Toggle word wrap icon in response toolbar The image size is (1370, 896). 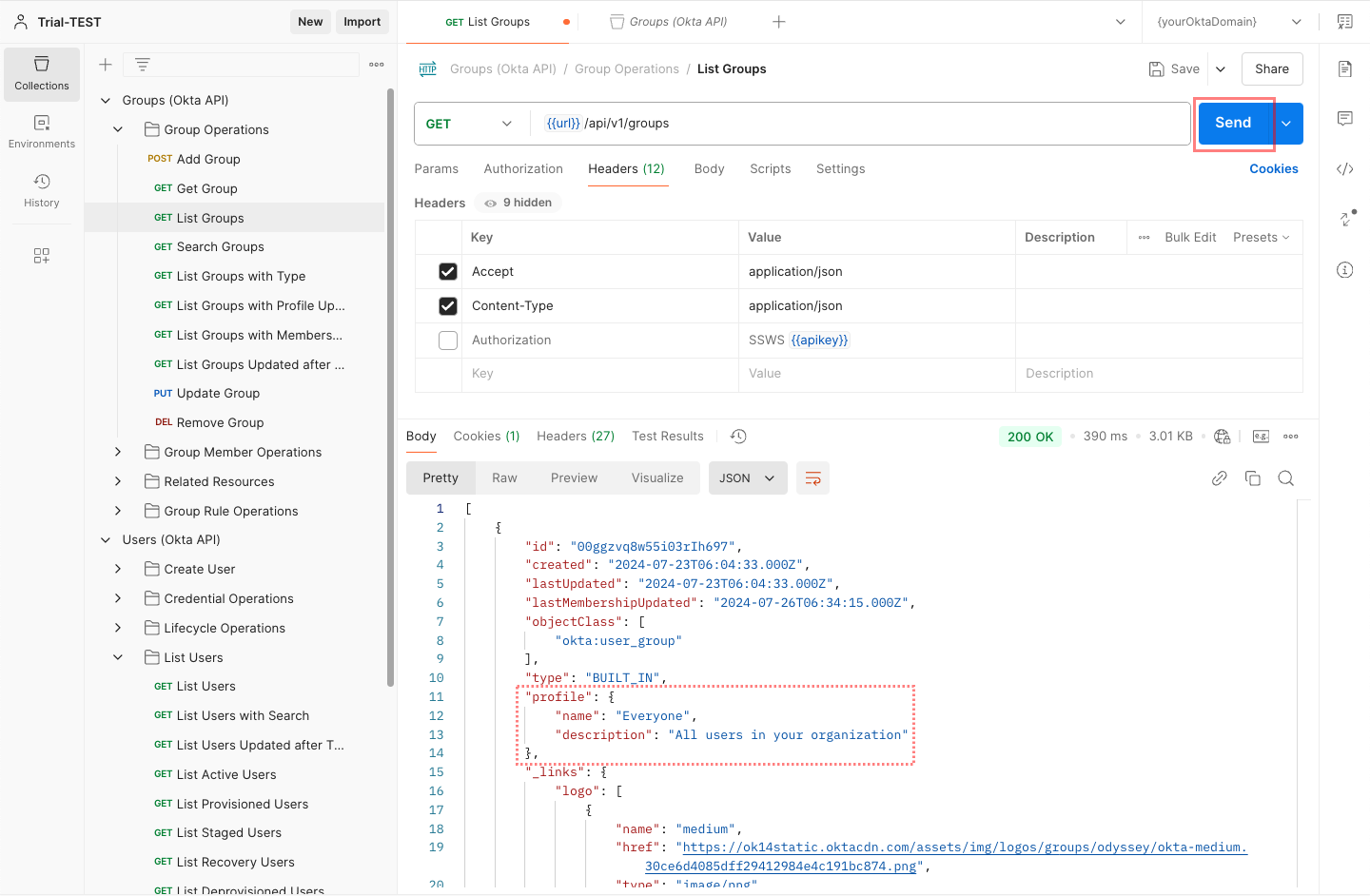tap(812, 478)
